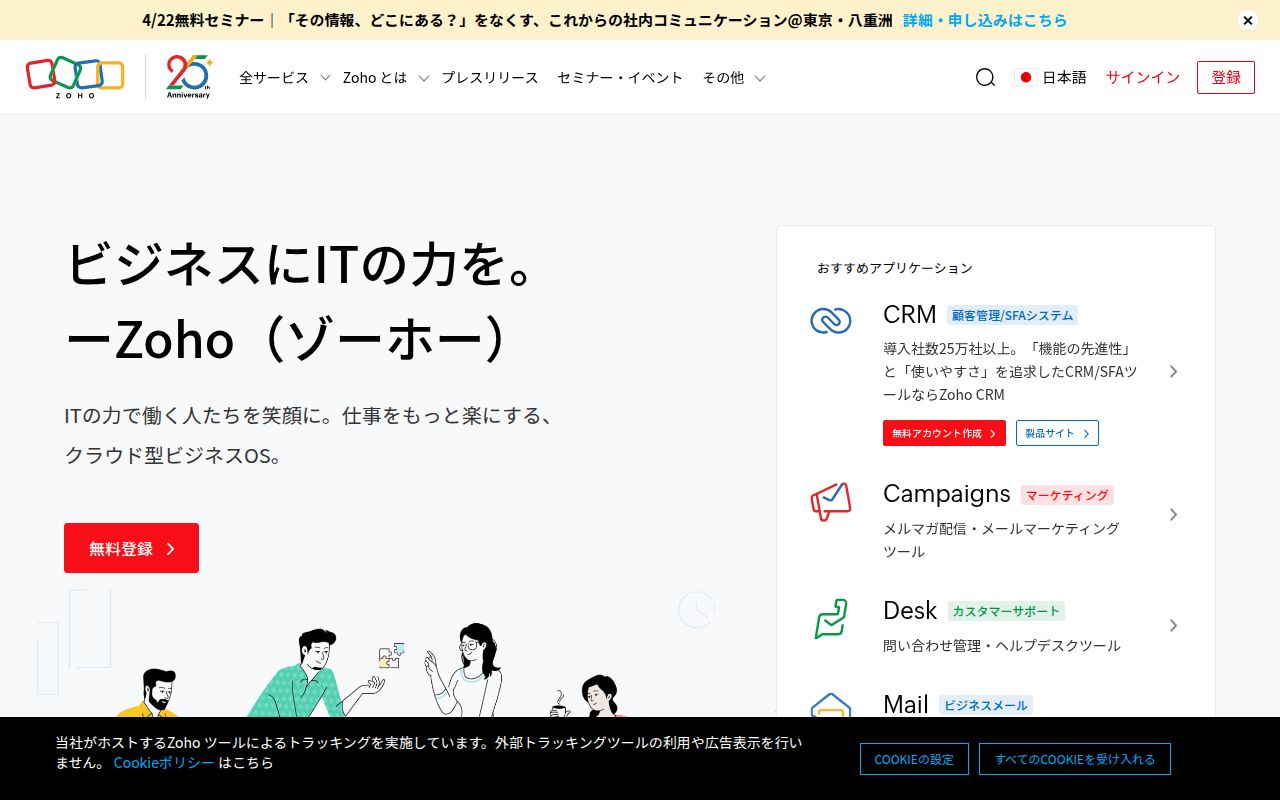Click the CRM product title
1280x800 pixels.
910,314
